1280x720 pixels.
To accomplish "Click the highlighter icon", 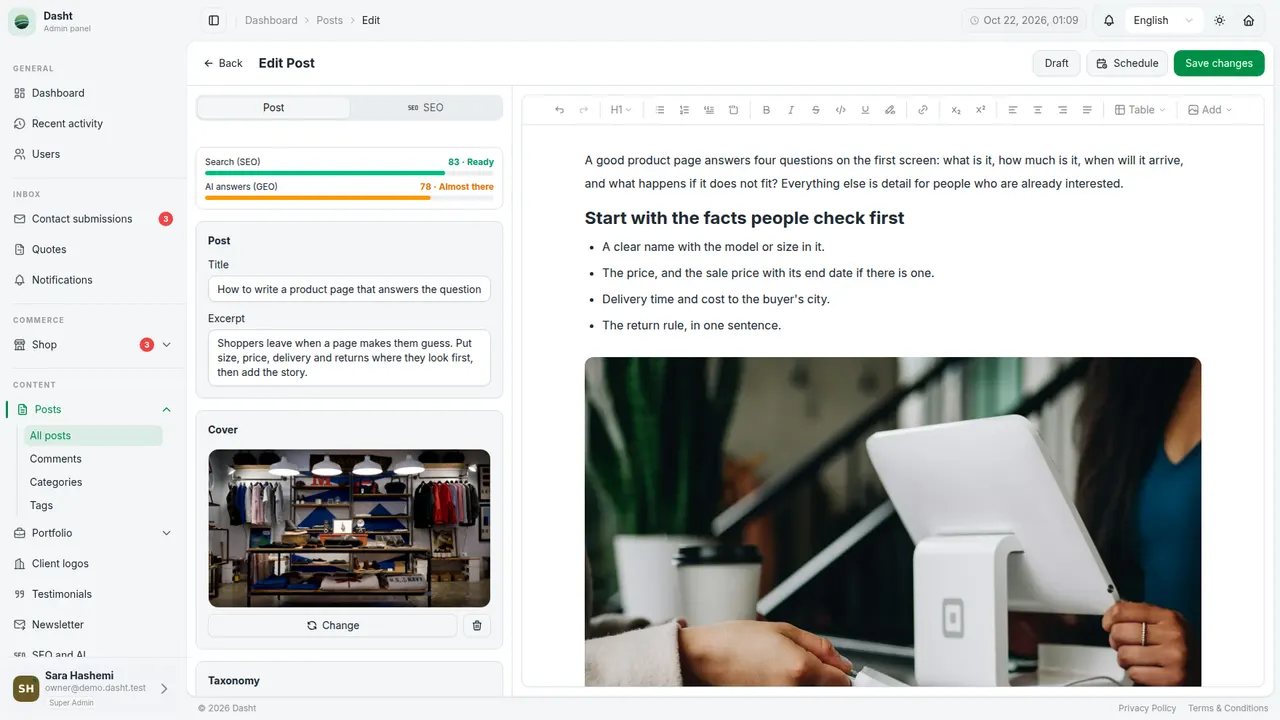I will [x=890, y=110].
